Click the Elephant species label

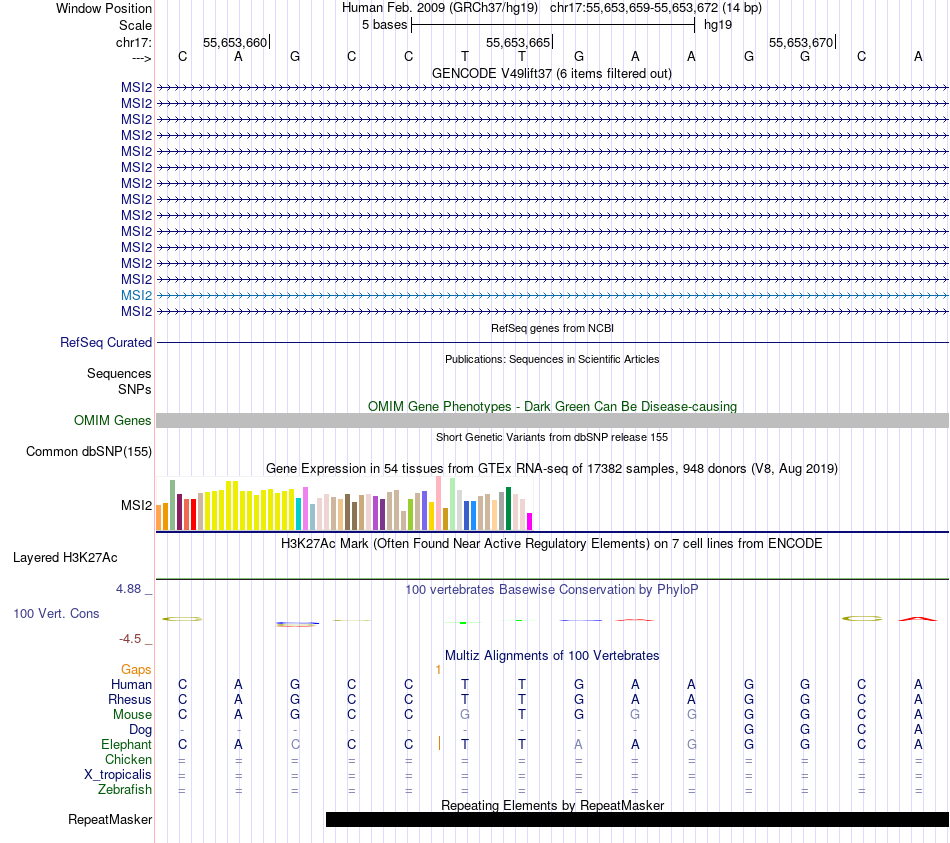pos(126,744)
